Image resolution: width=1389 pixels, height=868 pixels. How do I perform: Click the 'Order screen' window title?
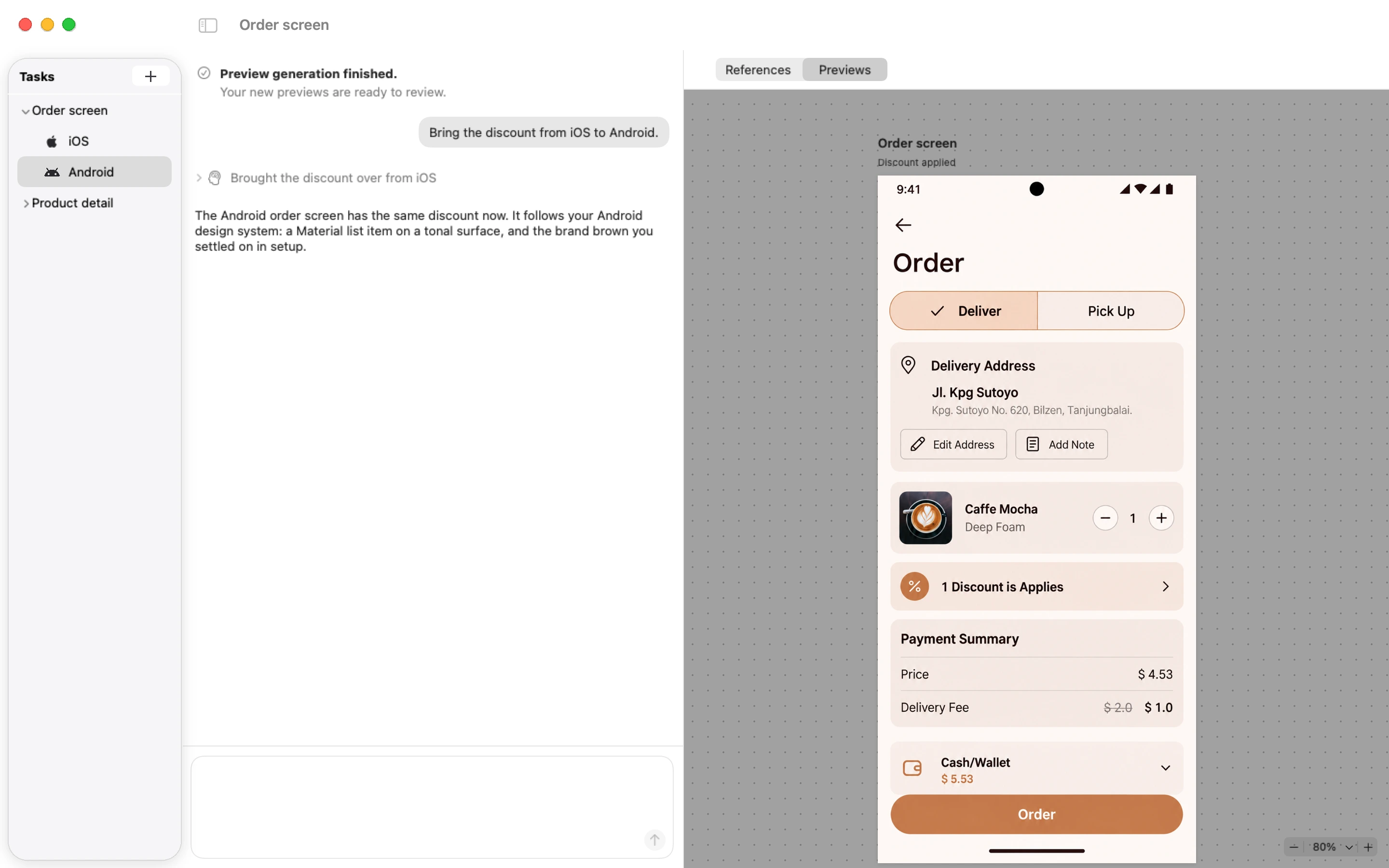284,25
